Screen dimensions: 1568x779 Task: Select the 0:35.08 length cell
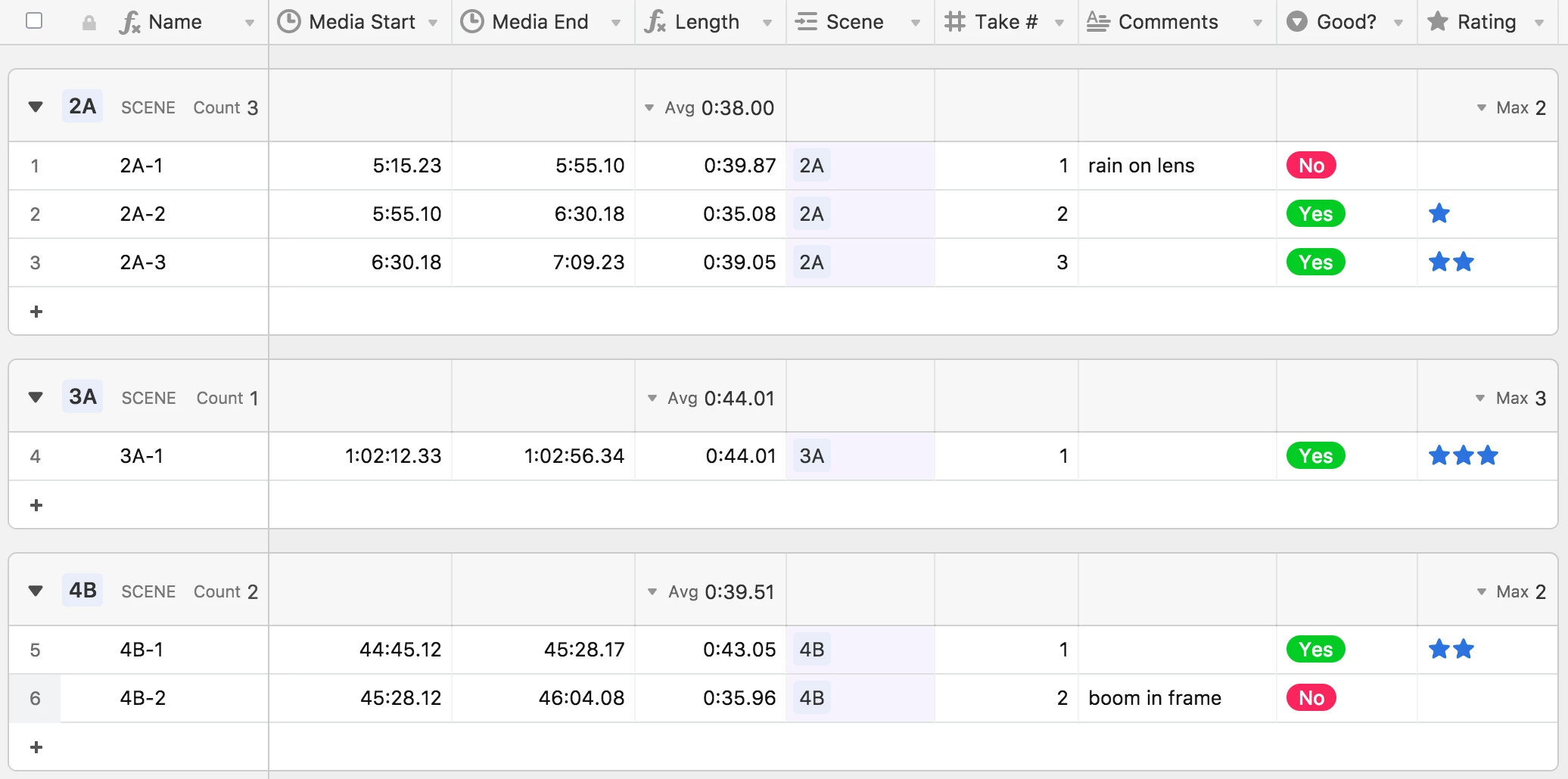pyautogui.click(x=711, y=214)
